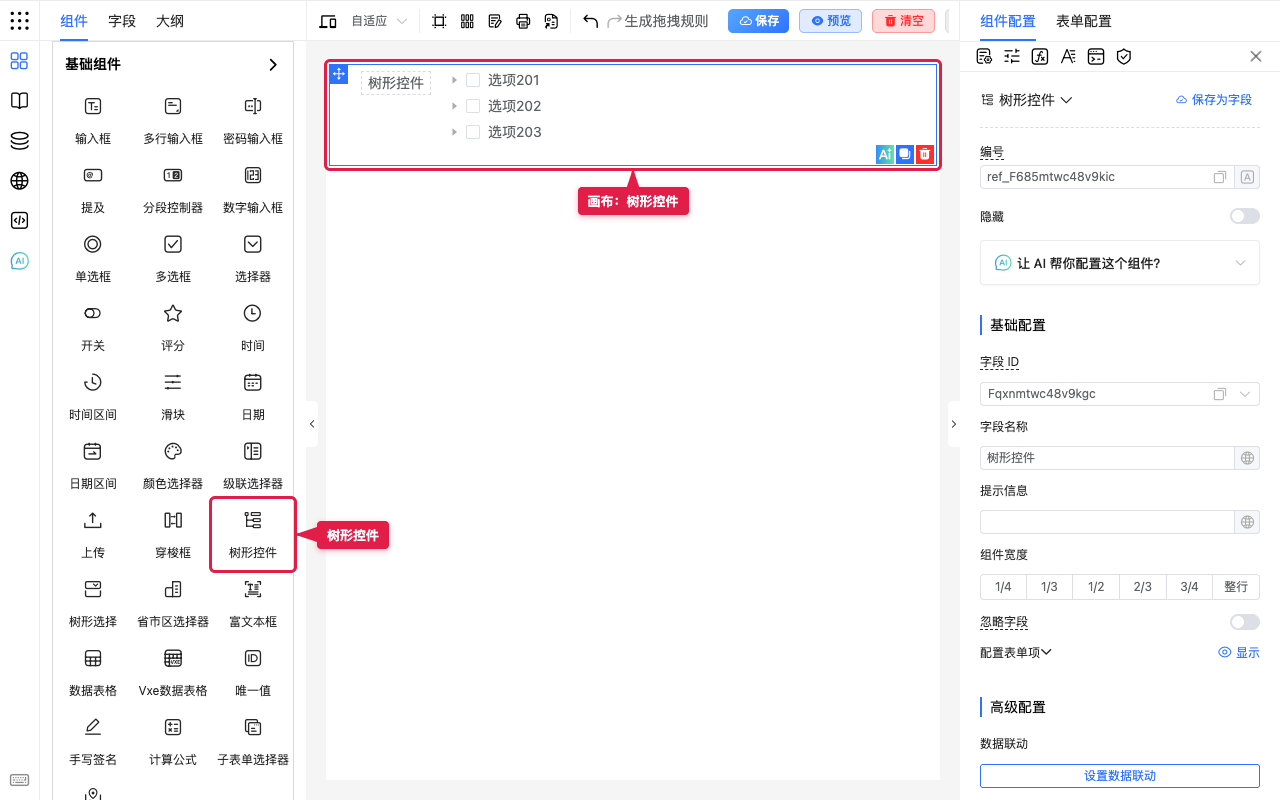Select the 上传 upload component
Viewport: 1280px width, 800px height.
pos(93,534)
